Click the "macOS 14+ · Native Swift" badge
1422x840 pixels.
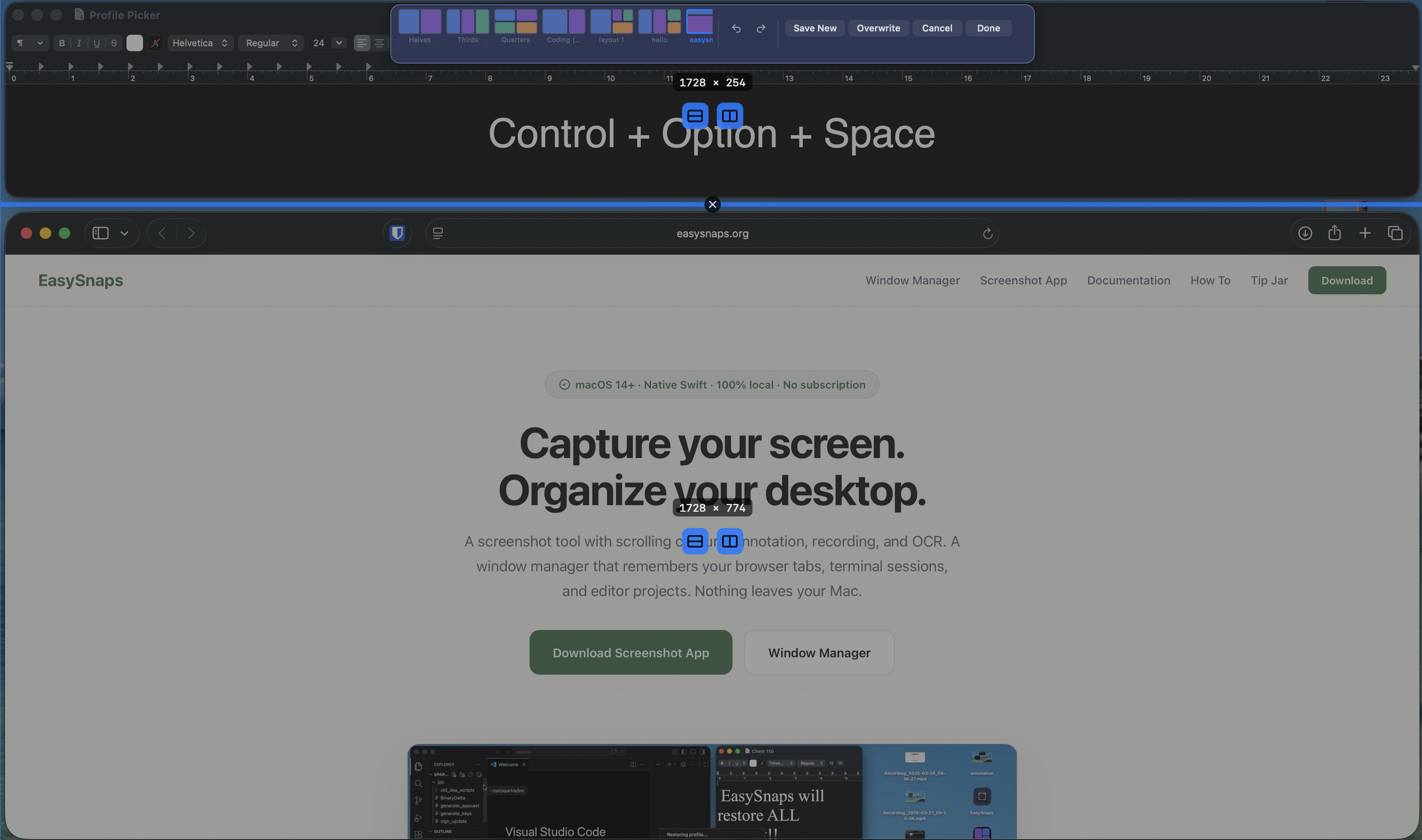(x=712, y=384)
